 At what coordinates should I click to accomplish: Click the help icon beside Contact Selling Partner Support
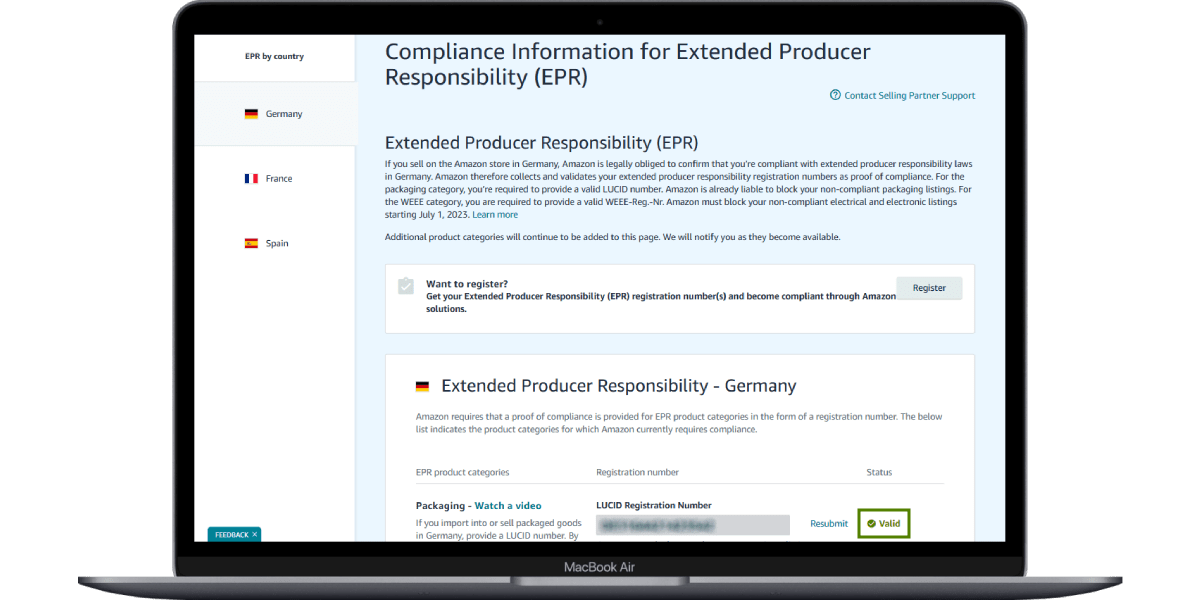[x=835, y=96]
